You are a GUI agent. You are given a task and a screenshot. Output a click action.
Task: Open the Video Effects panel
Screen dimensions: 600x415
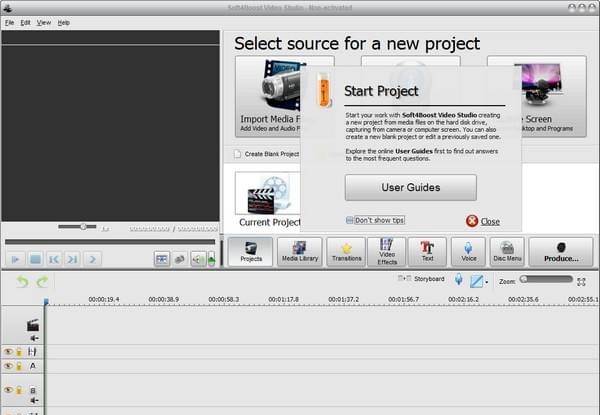coord(387,252)
